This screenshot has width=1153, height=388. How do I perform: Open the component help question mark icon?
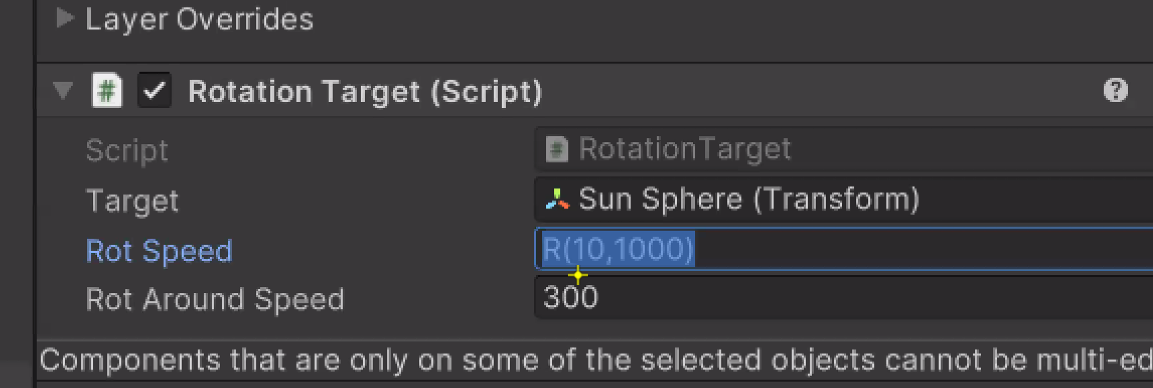coord(1115,90)
